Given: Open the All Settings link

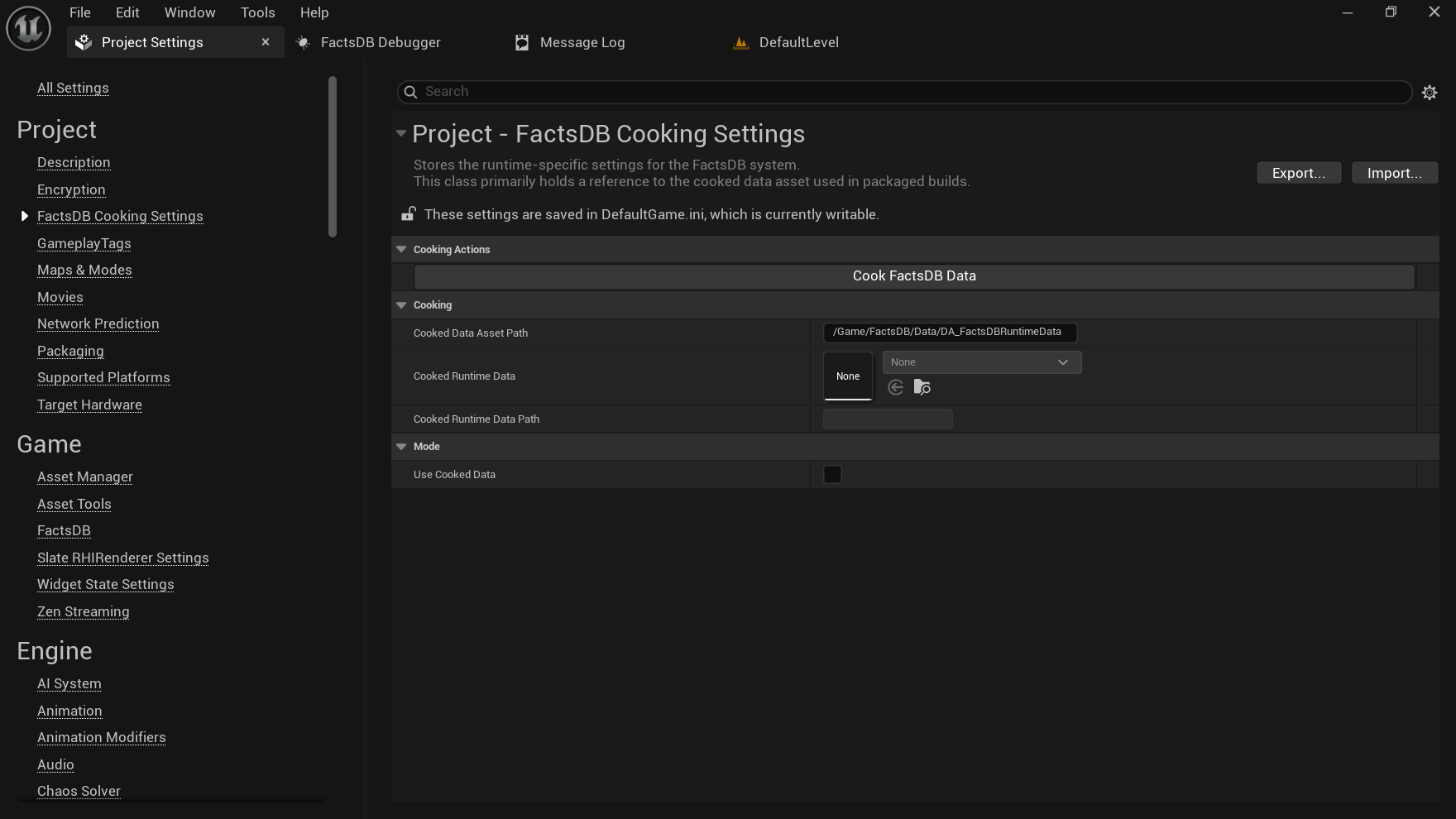Looking at the screenshot, I should pos(73,89).
